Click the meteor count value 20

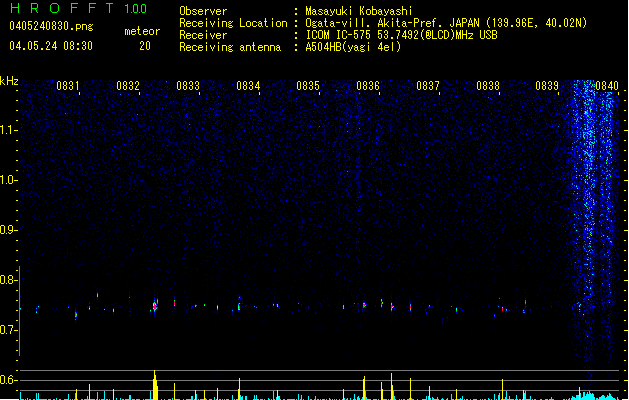click(x=145, y=46)
